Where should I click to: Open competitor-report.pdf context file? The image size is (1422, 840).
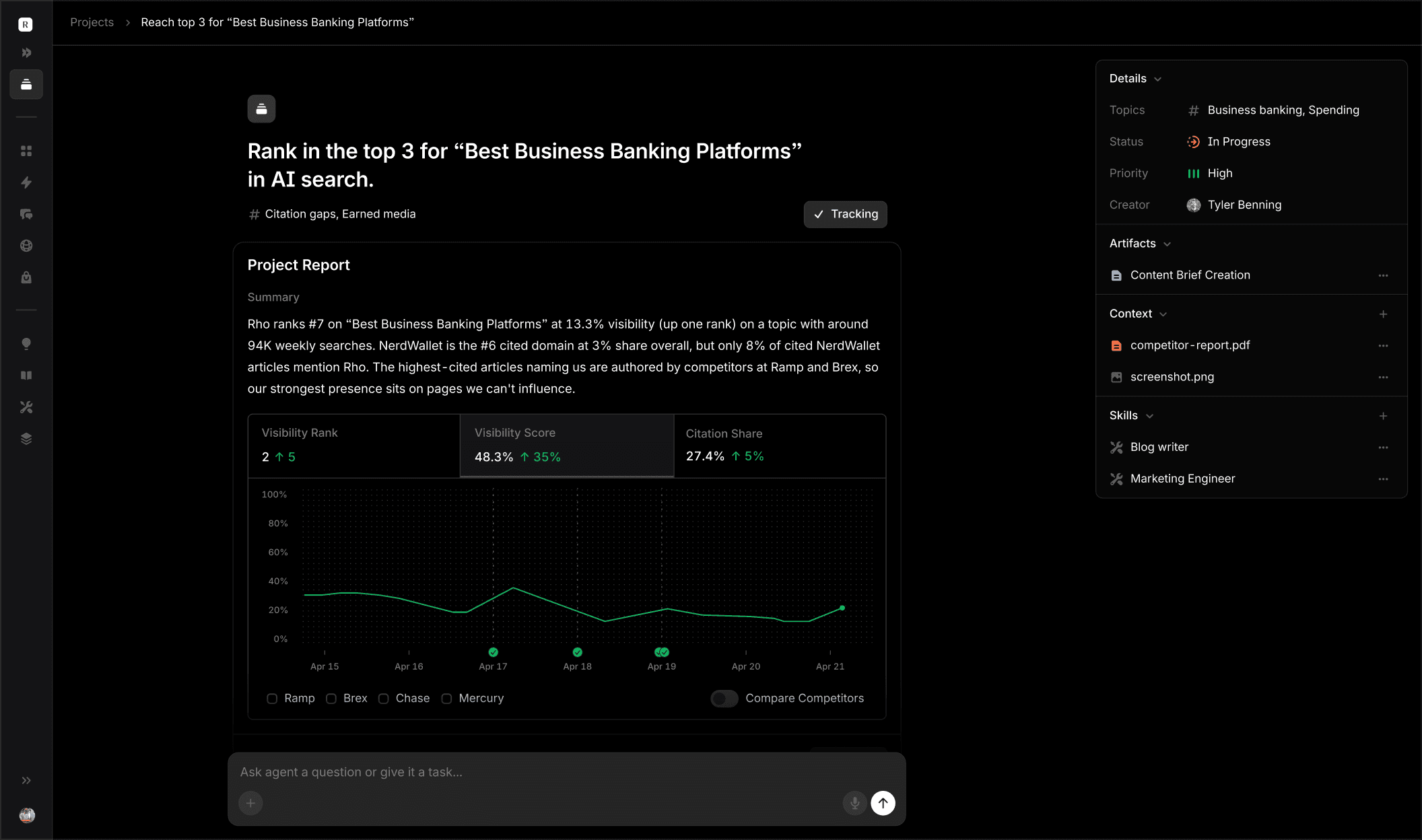(x=1190, y=345)
